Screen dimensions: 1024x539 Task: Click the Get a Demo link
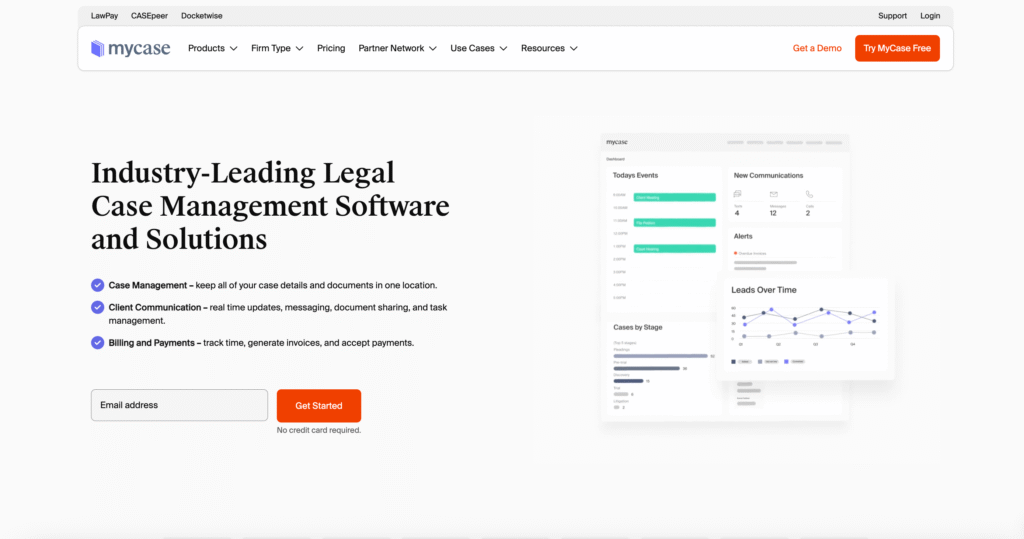click(x=817, y=48)
